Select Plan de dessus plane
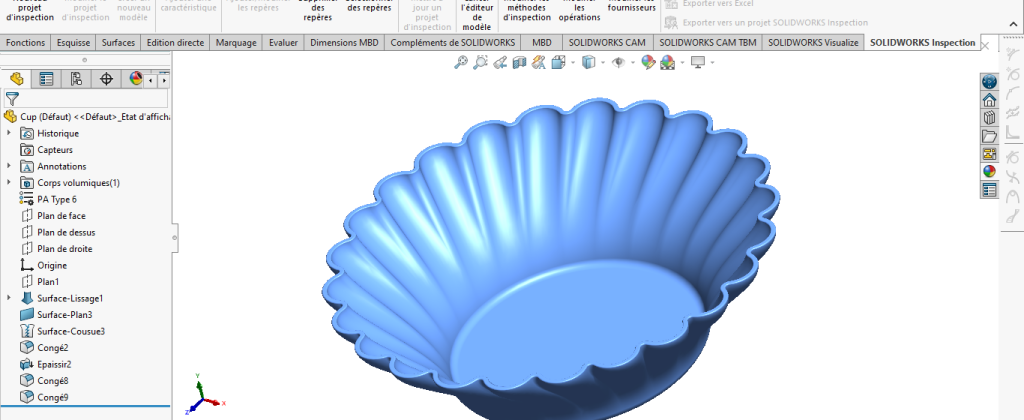This screenshot has height=420, width=1024. (x=57, y=232)
